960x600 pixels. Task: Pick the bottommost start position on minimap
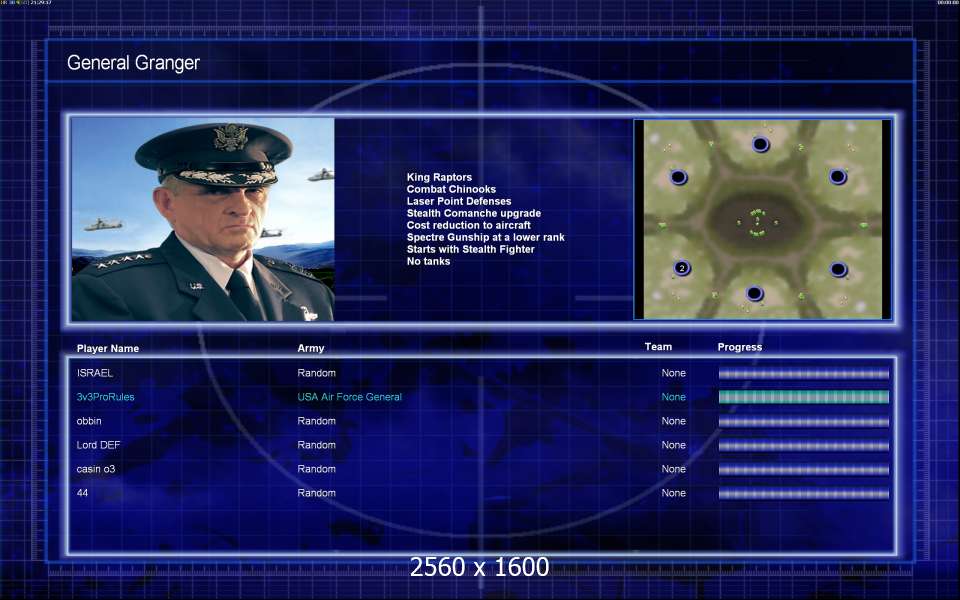click(755, 294)
